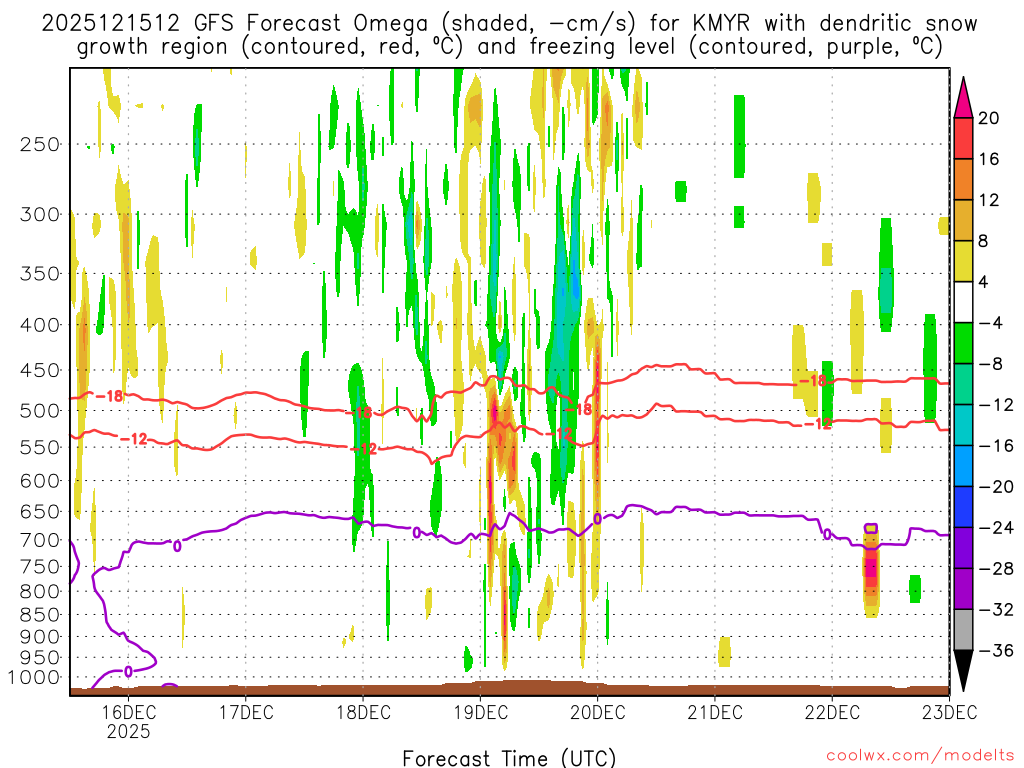Viewport: 1024px width, 768px height.
Task: Click the 450 pressure level label
Action: pyautogui.click(x=40, y=370)
